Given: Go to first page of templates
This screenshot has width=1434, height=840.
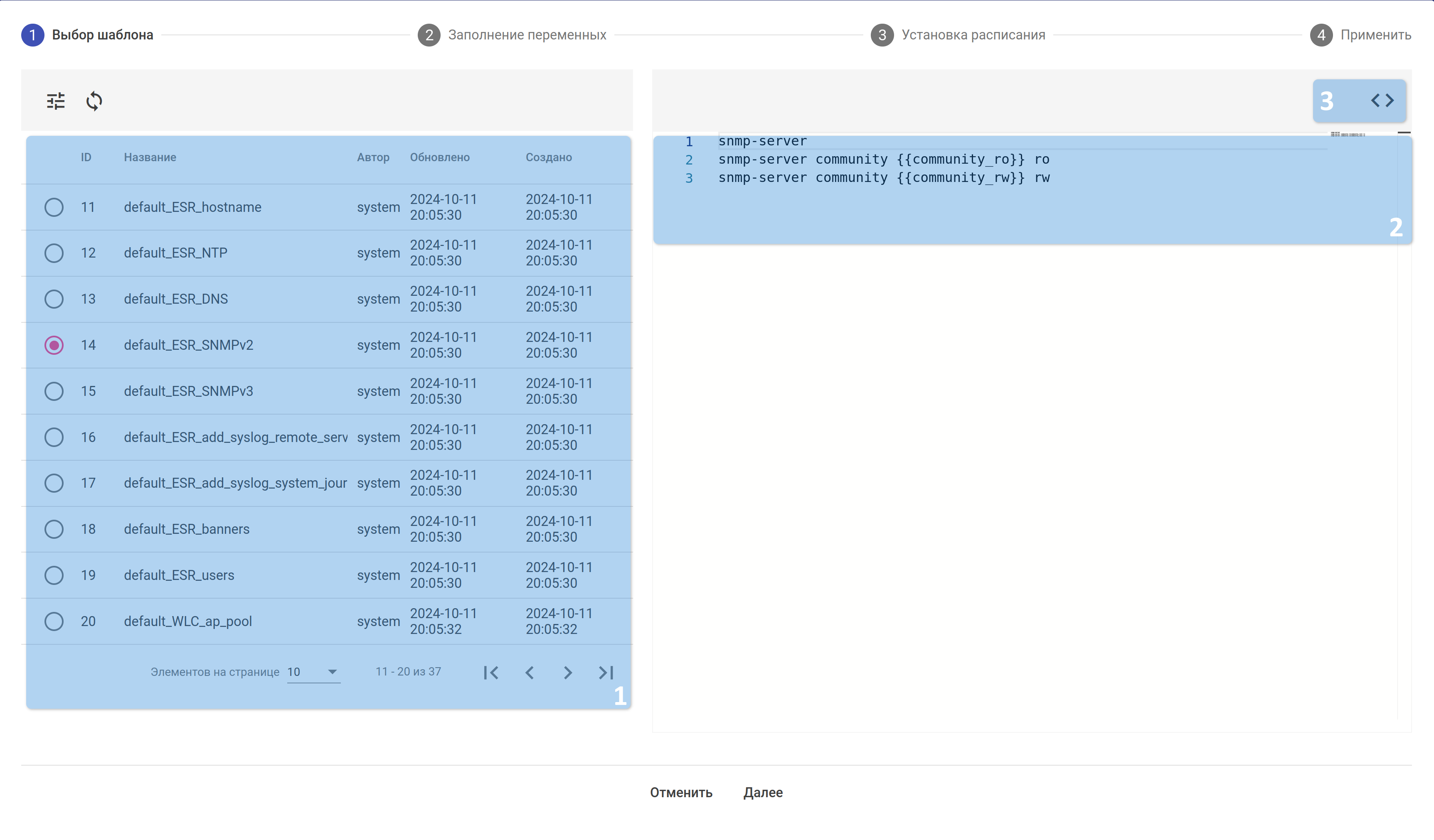Looking at the screenshot, I should pos(491,673).
